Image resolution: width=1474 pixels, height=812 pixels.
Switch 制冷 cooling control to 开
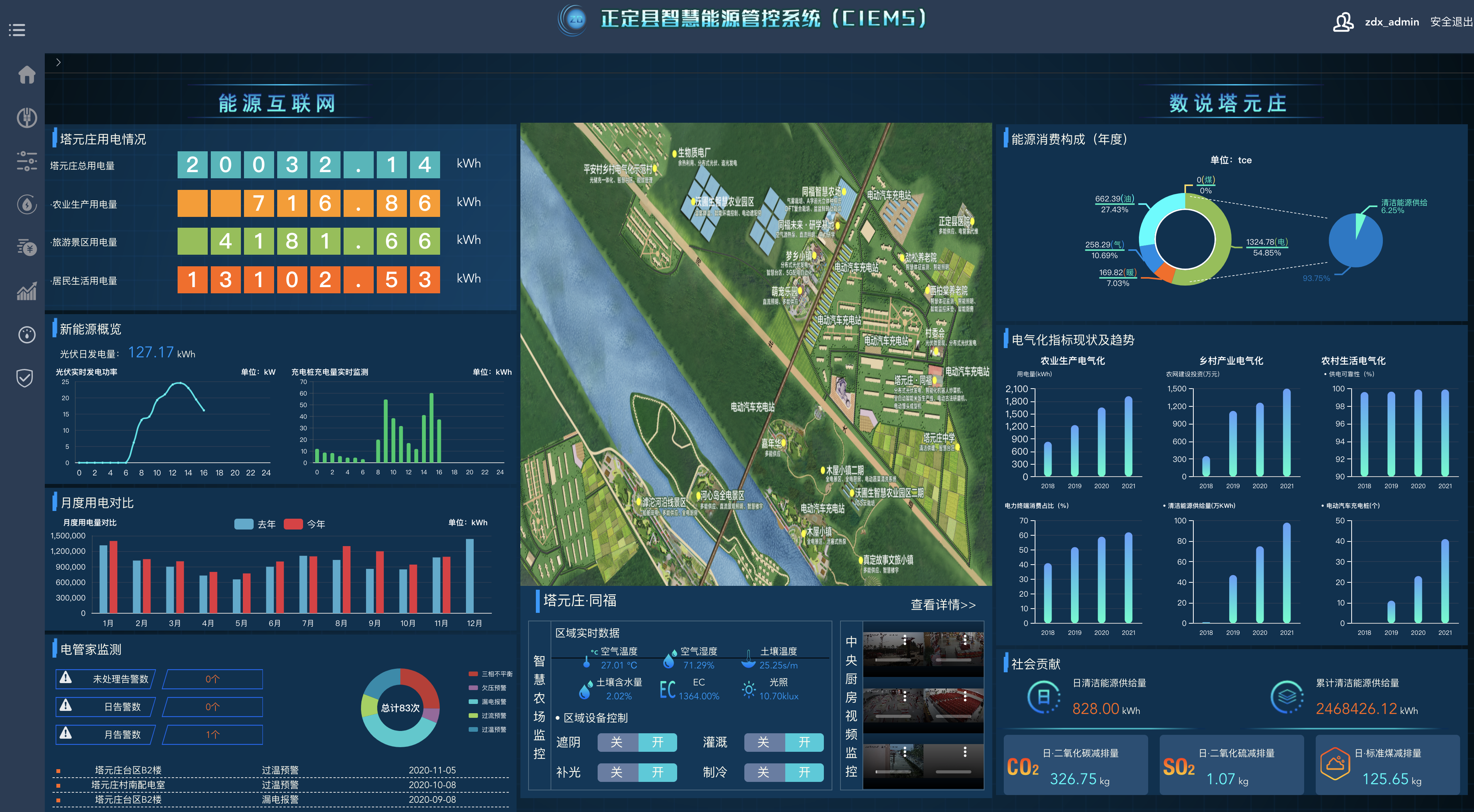pyautogui.click(x=804, y=773)
